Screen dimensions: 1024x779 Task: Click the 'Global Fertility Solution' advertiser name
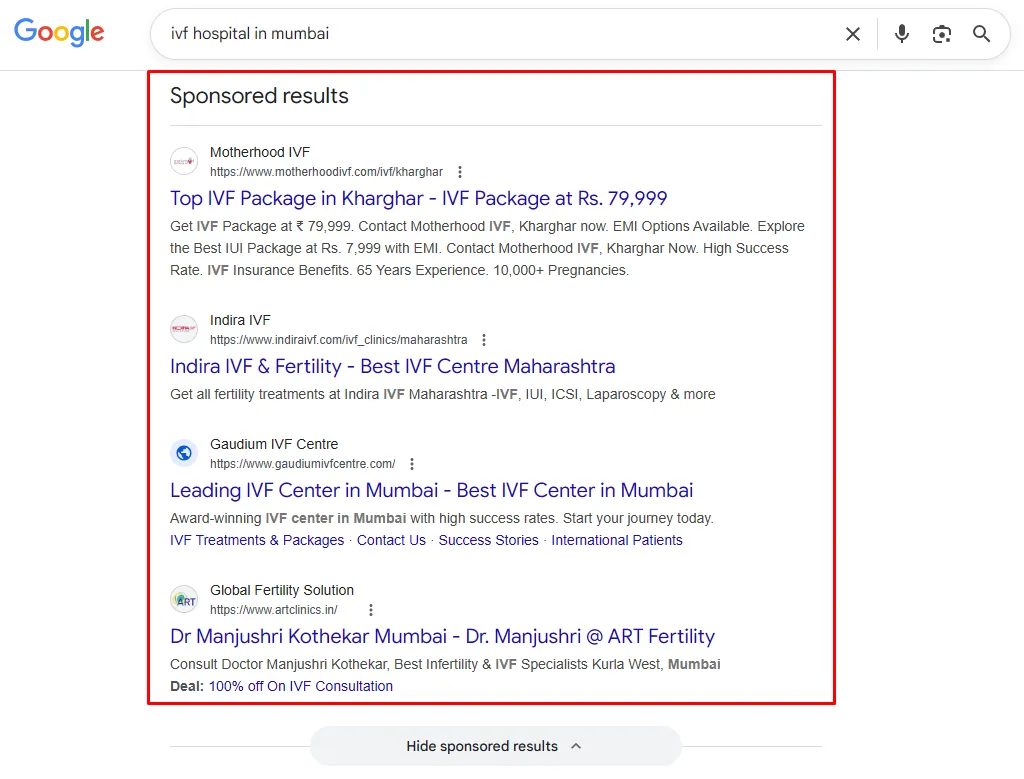click(281, 590)
